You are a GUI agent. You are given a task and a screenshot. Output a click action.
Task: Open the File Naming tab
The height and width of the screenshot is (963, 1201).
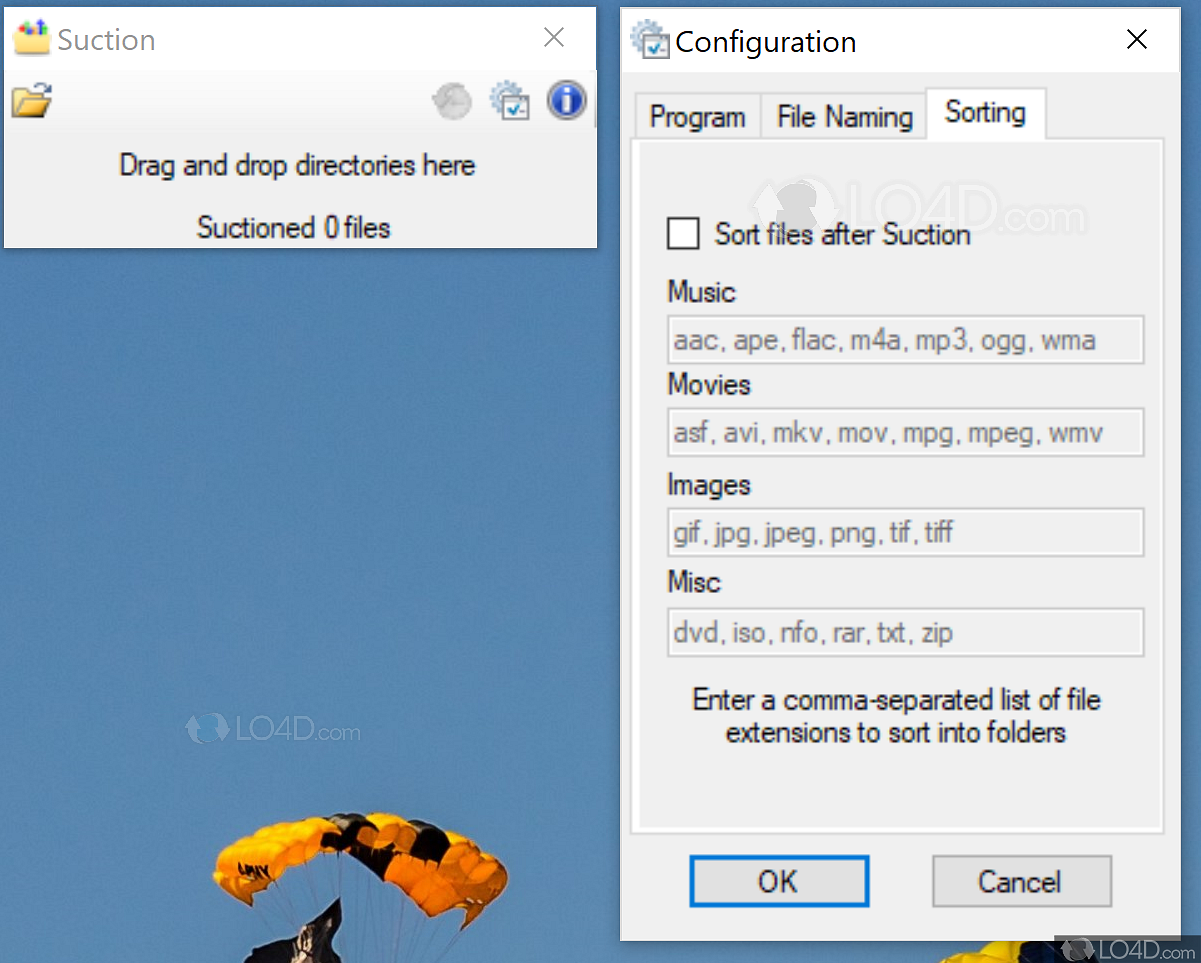pos(844,117)
